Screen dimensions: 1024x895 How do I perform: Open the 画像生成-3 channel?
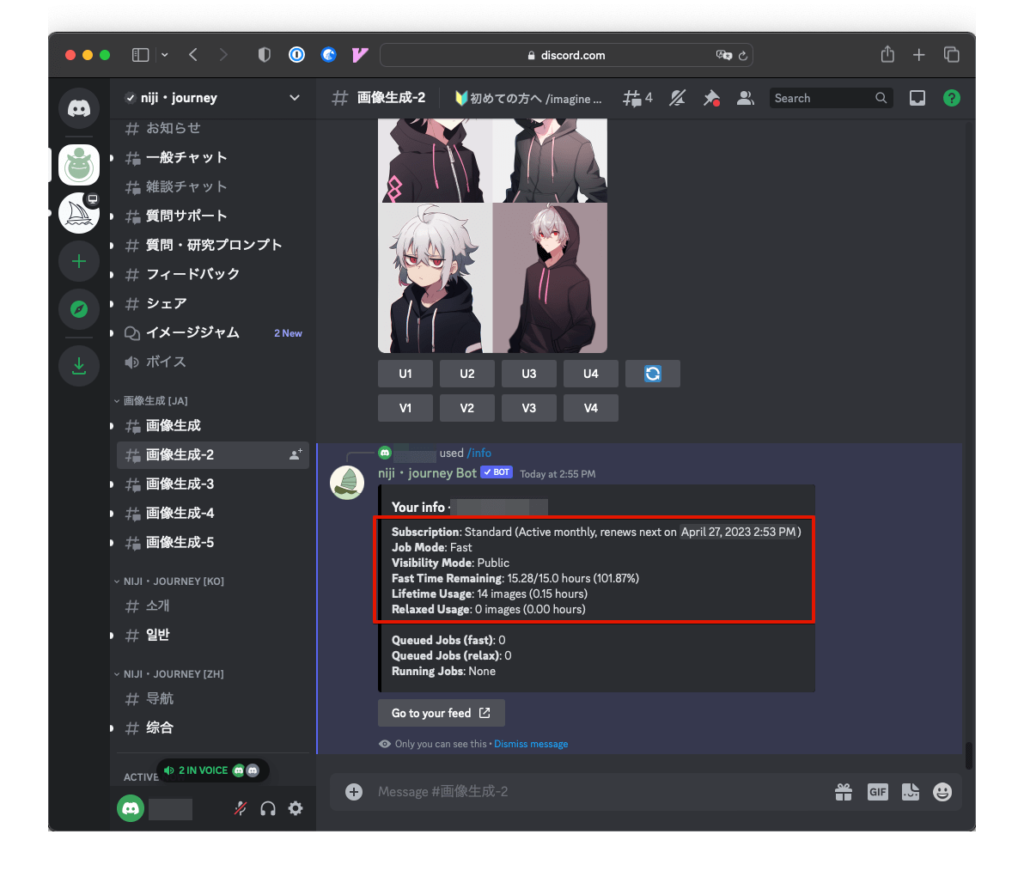(213, 484)
